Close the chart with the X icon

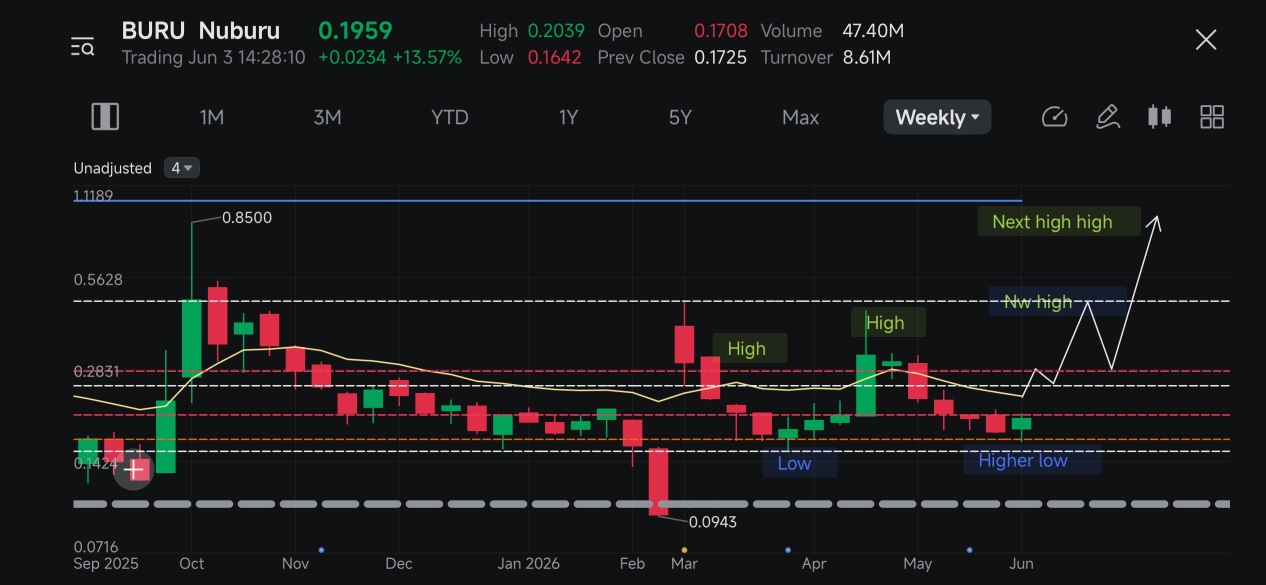[1206, 40]
